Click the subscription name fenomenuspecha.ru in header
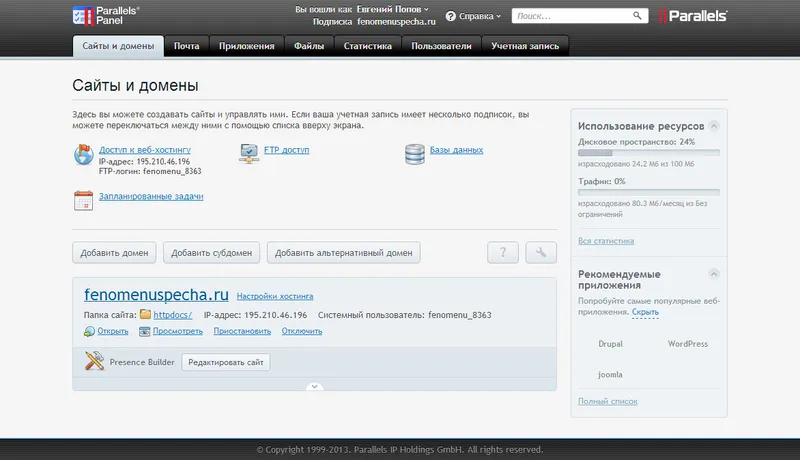Viewport: 800px width, 460px height. click(396, 22)
